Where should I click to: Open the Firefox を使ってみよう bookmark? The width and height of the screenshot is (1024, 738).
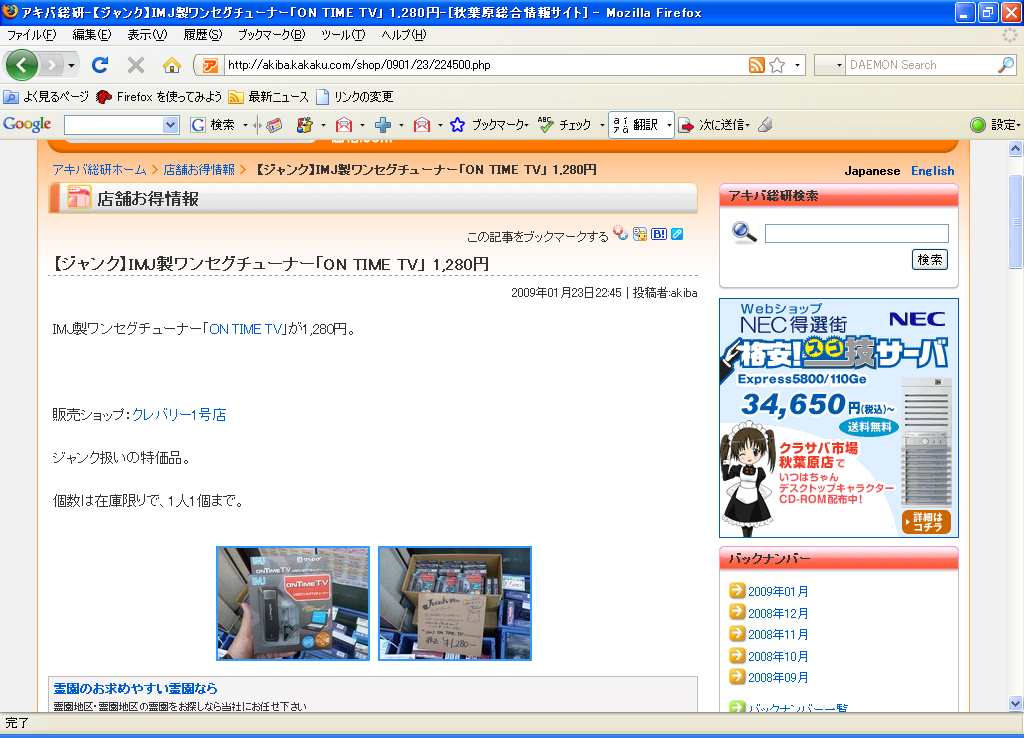point(159,97)
